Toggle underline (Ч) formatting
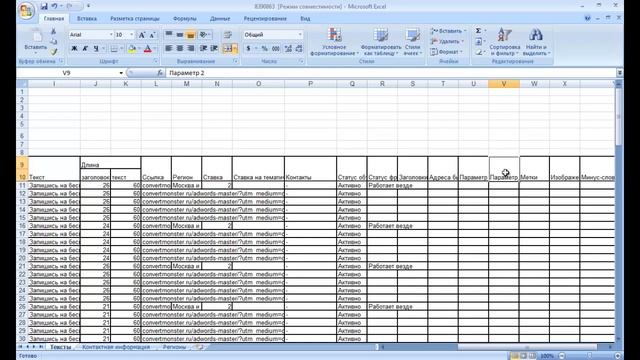 (x=96, y=49)
